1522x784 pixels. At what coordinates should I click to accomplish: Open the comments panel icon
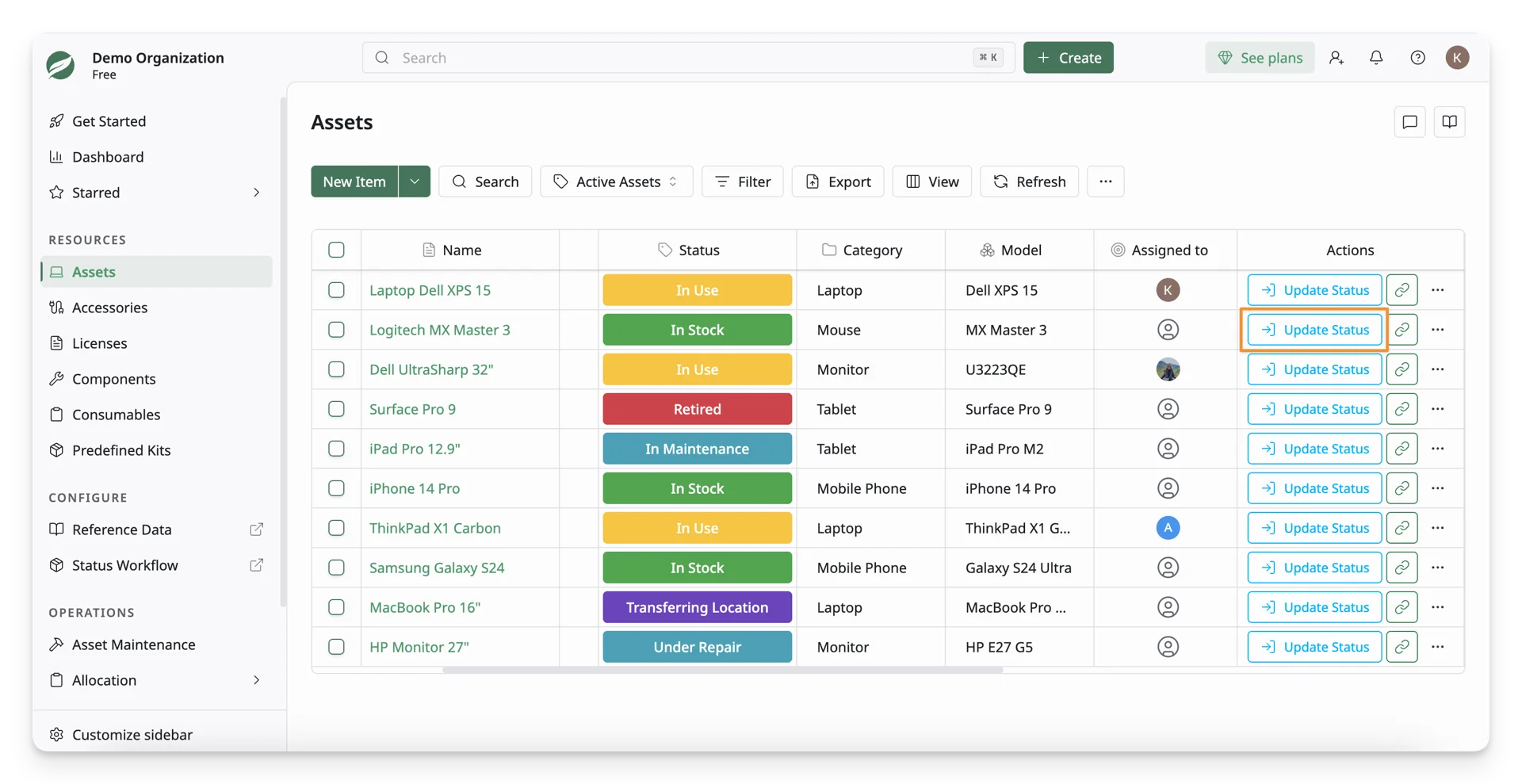click(x=1409, y=121)
